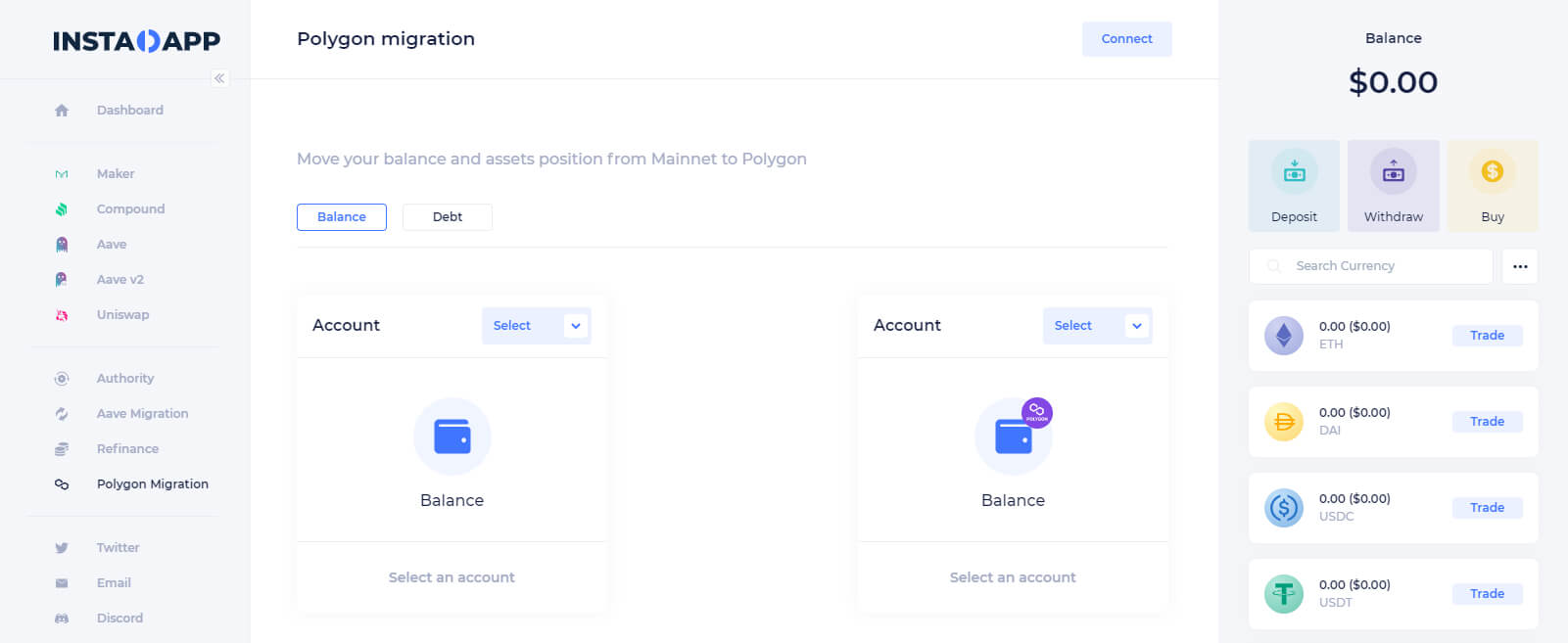Click the DAI token icon

click(1283, 422)
